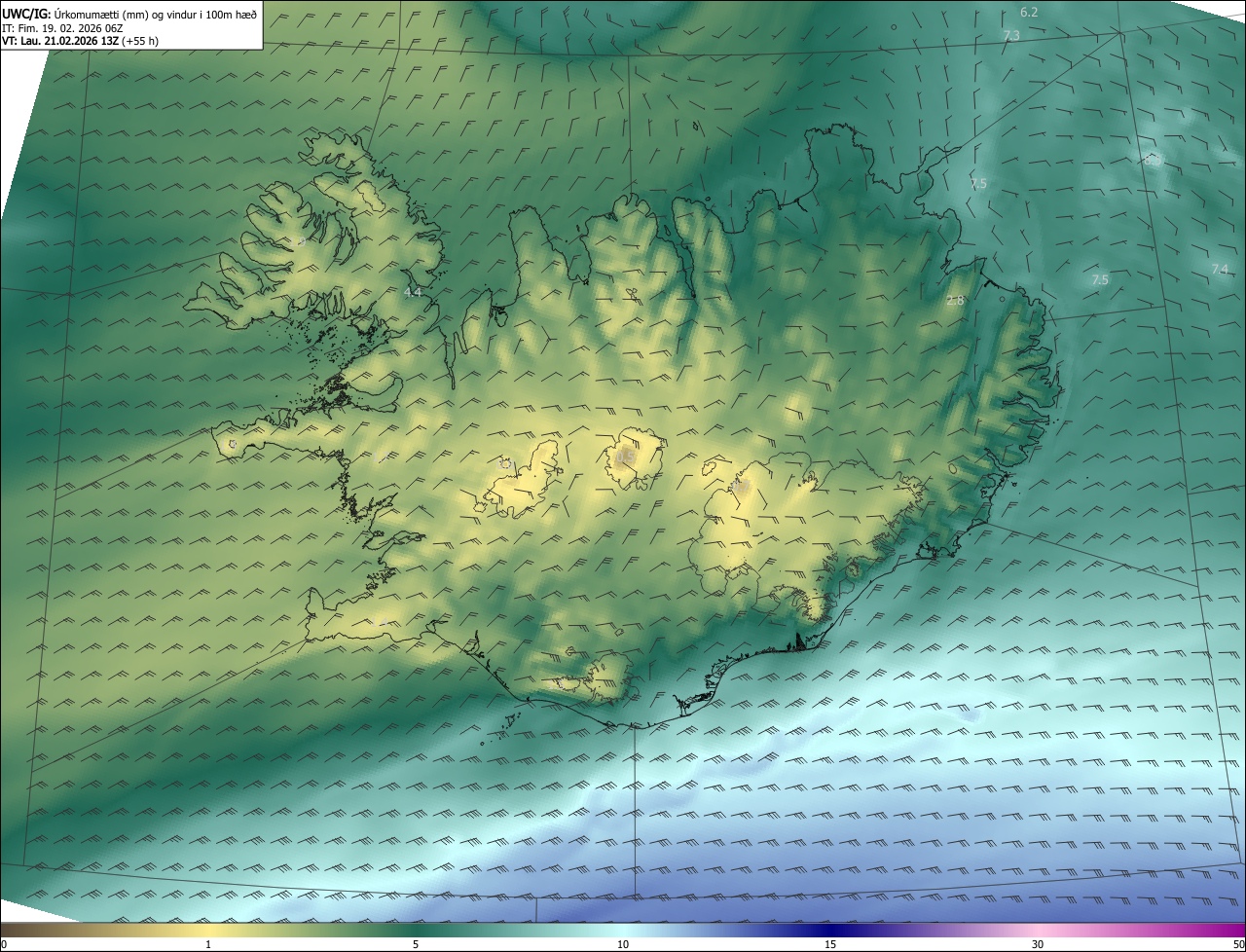
Task: Click the 'VT: Lau. 21.02.2026 13Z (+55 h)' line
Action: click(x=80, y=41)
